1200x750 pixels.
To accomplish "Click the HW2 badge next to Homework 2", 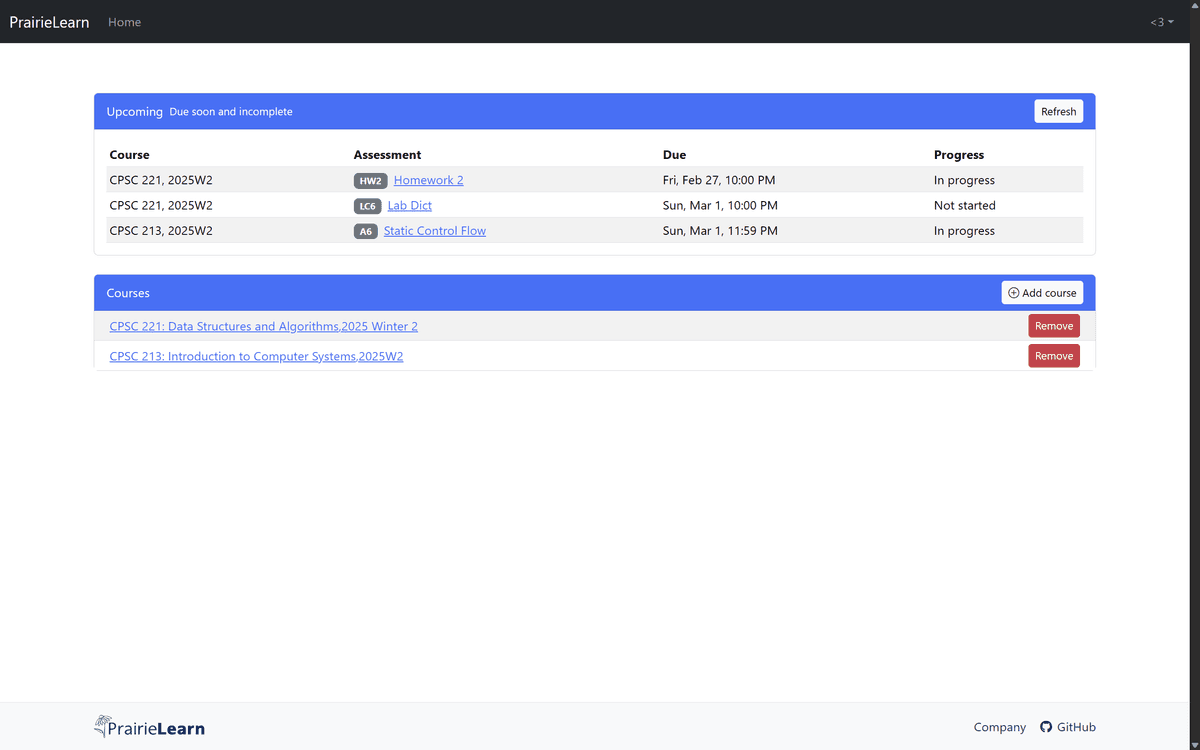I will point(370,180).
